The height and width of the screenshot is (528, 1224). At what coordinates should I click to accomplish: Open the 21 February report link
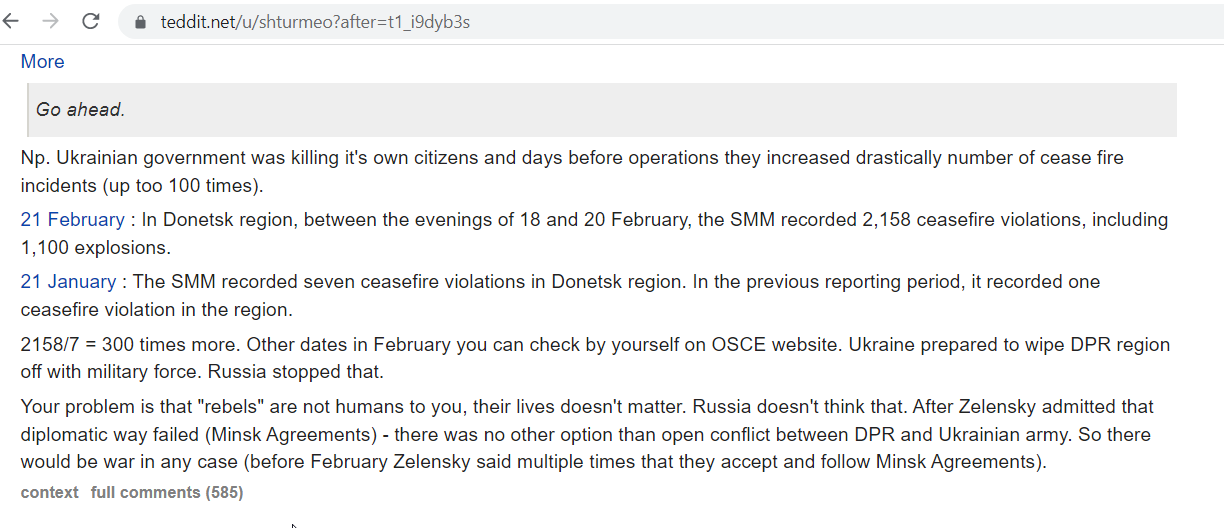pos(72,220)
